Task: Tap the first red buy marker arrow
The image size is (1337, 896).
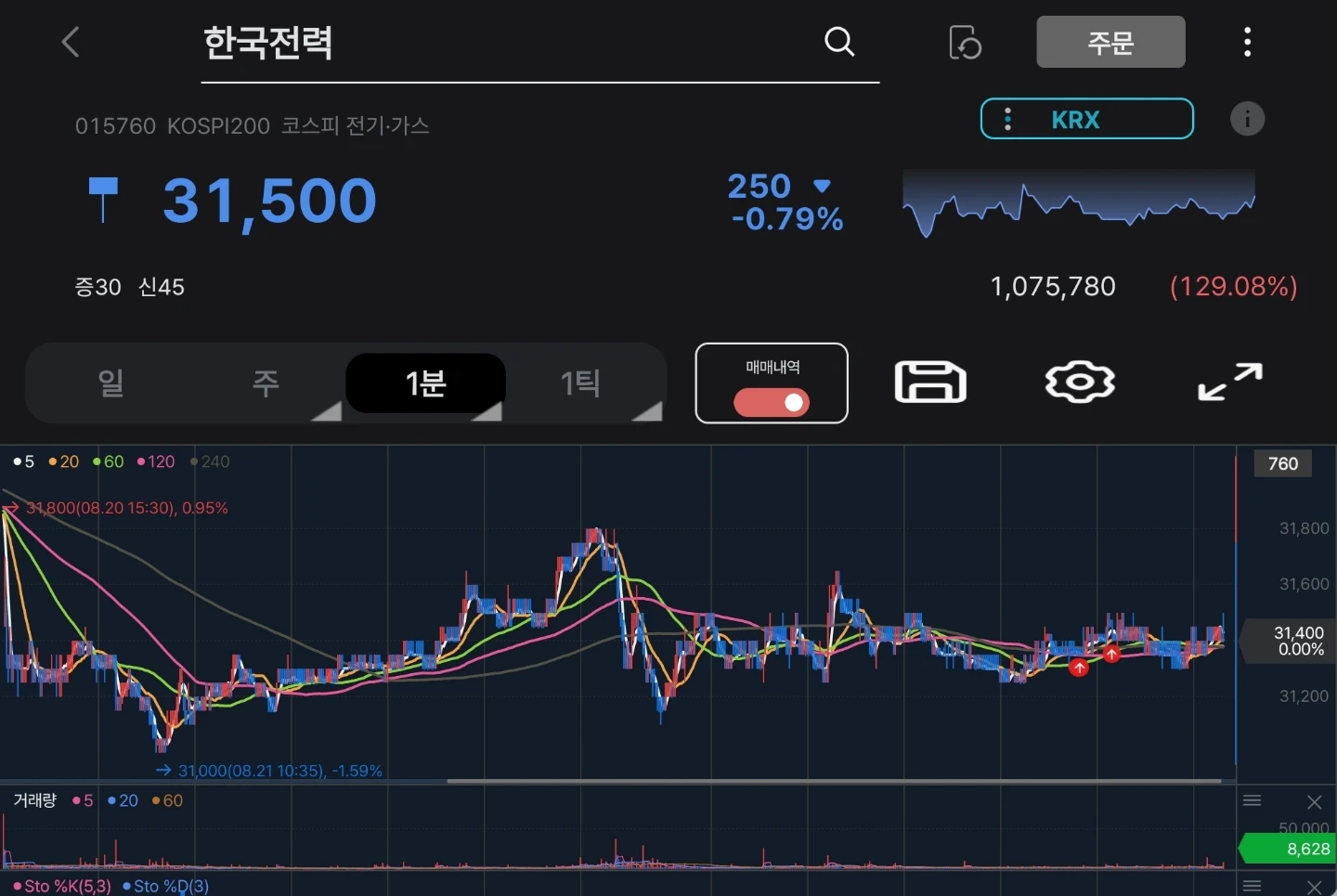Action: (x=1079, y=668)
